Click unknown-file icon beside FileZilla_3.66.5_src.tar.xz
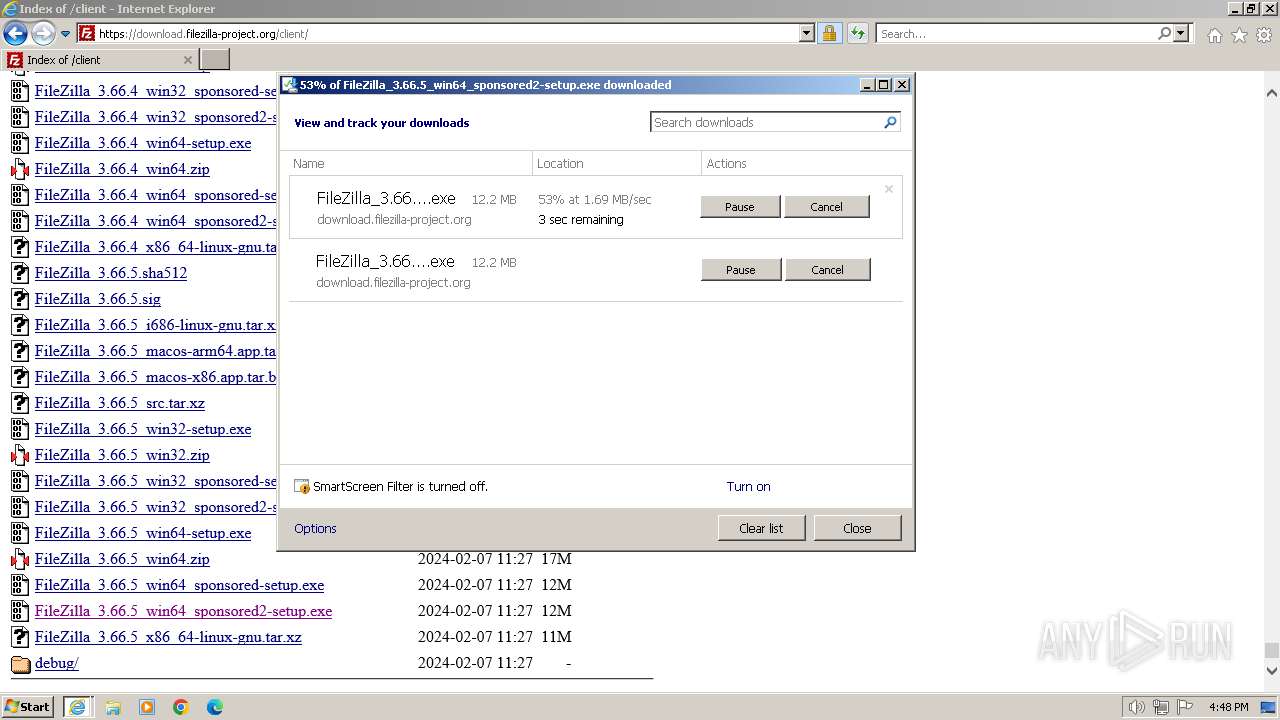Viewport: 1280px width, 720px height. [x=20, y=403]
